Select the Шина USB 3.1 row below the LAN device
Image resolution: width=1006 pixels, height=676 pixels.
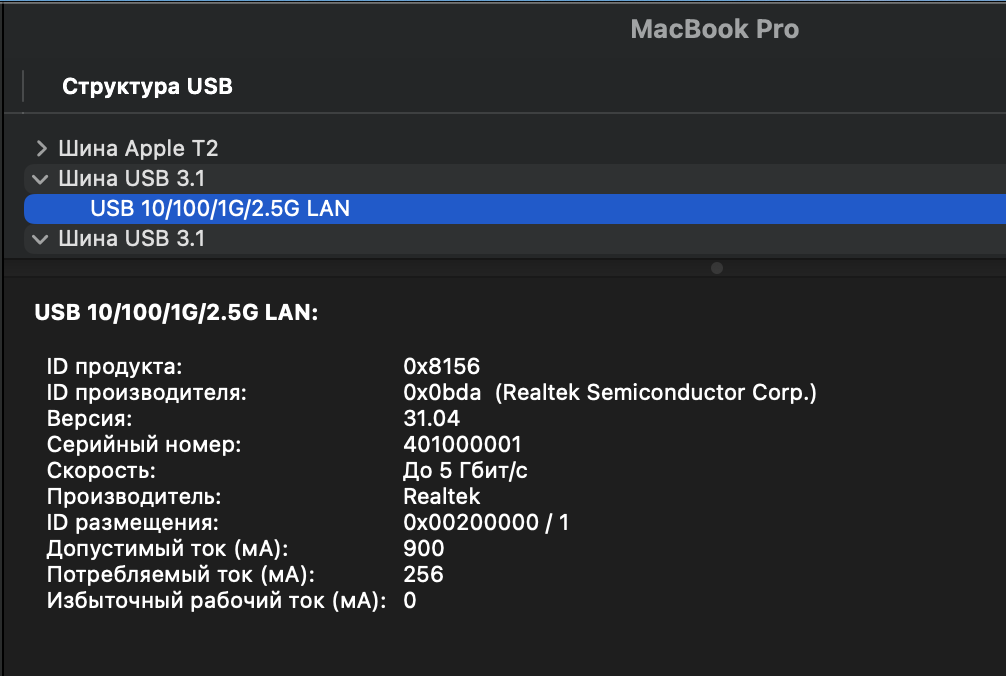point(132,239)
